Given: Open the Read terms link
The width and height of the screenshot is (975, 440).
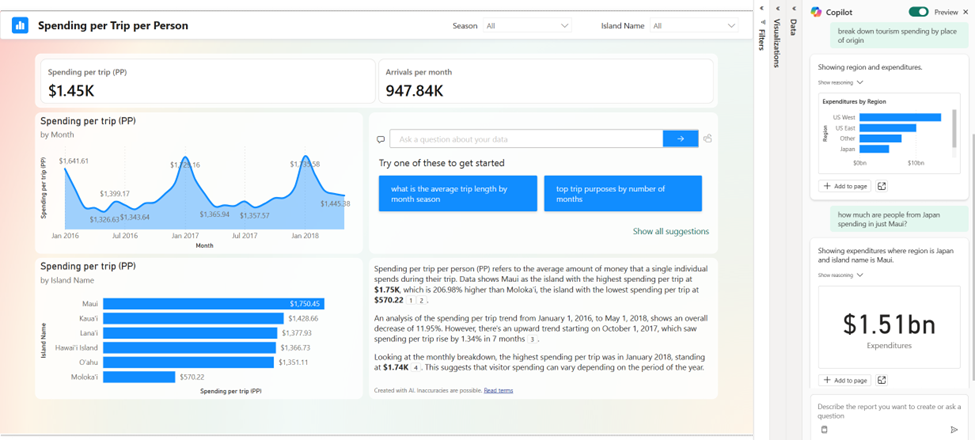Looking at the screenshot, I should 498,390.
